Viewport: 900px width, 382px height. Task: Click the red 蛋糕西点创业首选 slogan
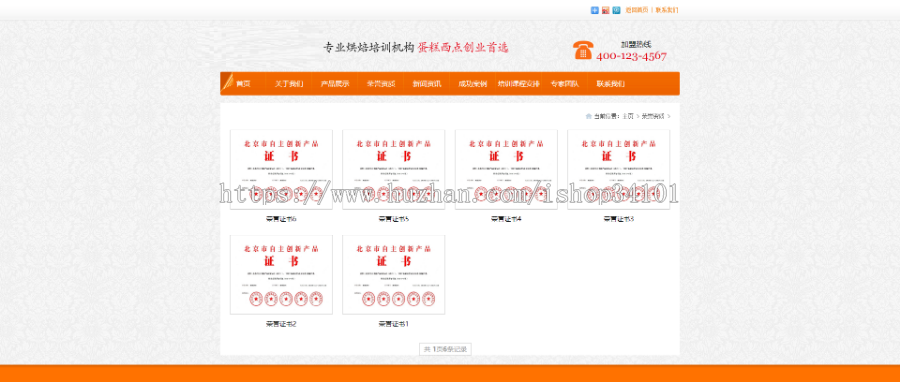click(463, 48)
